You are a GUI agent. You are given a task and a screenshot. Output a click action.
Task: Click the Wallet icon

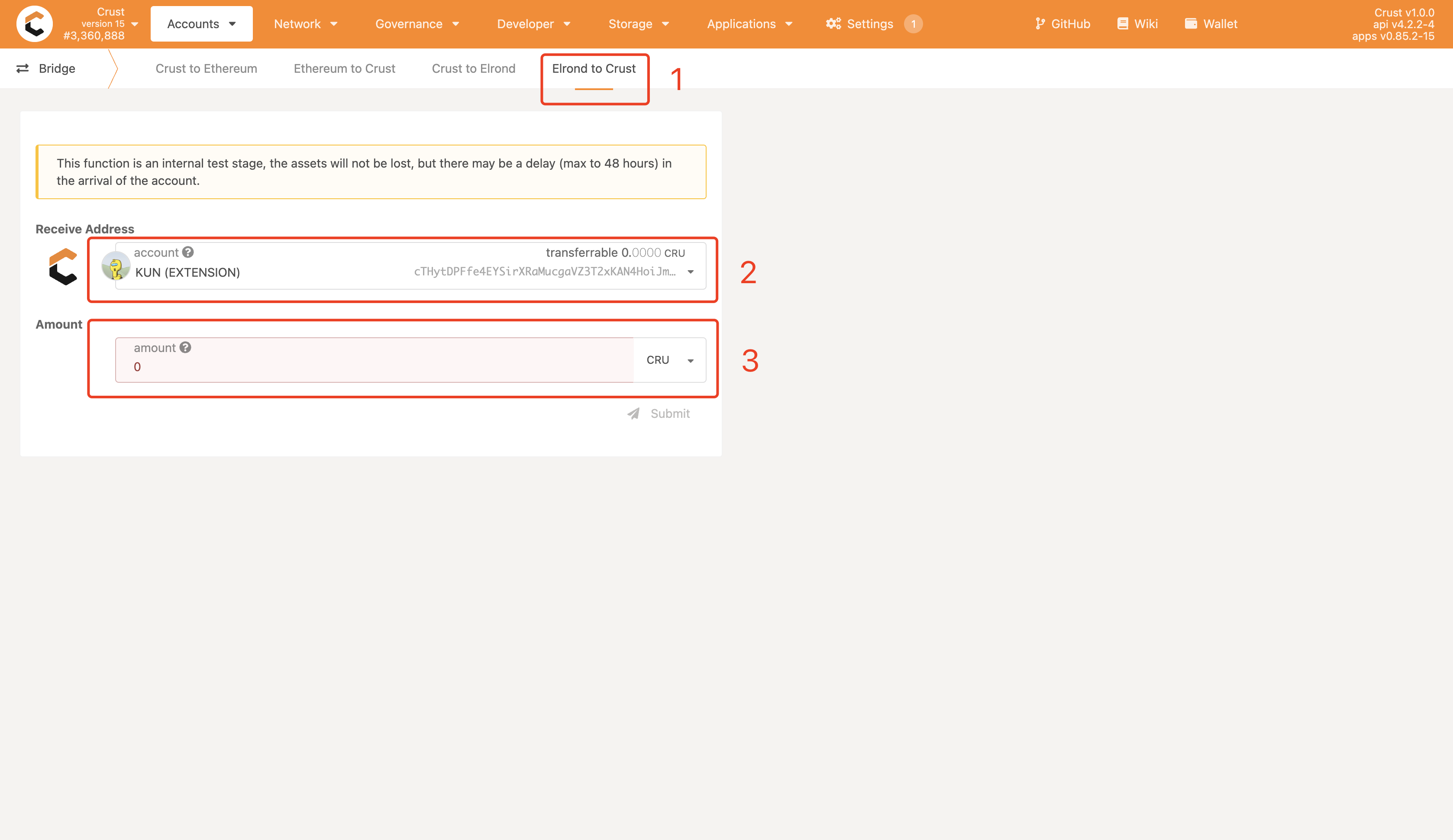point(1191,24)
